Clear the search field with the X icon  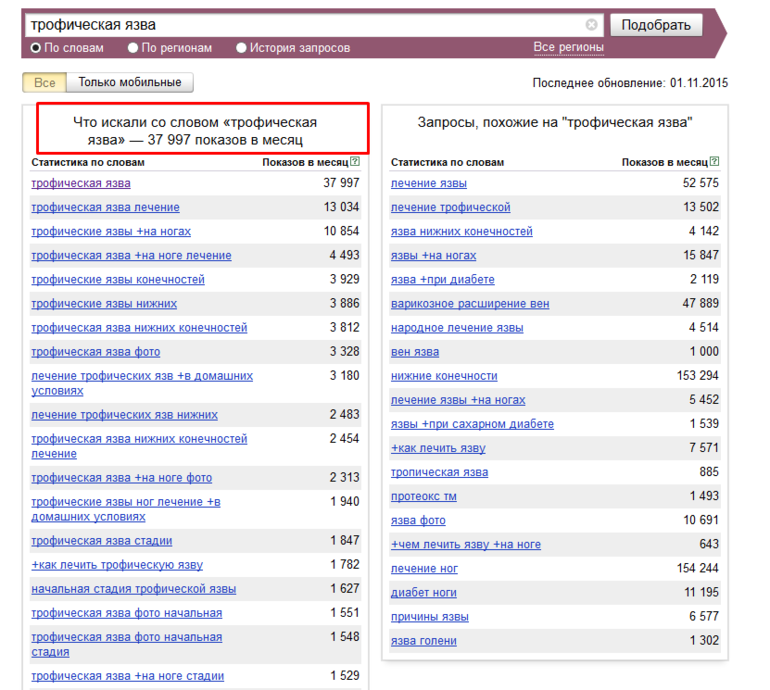click(591, 25)
